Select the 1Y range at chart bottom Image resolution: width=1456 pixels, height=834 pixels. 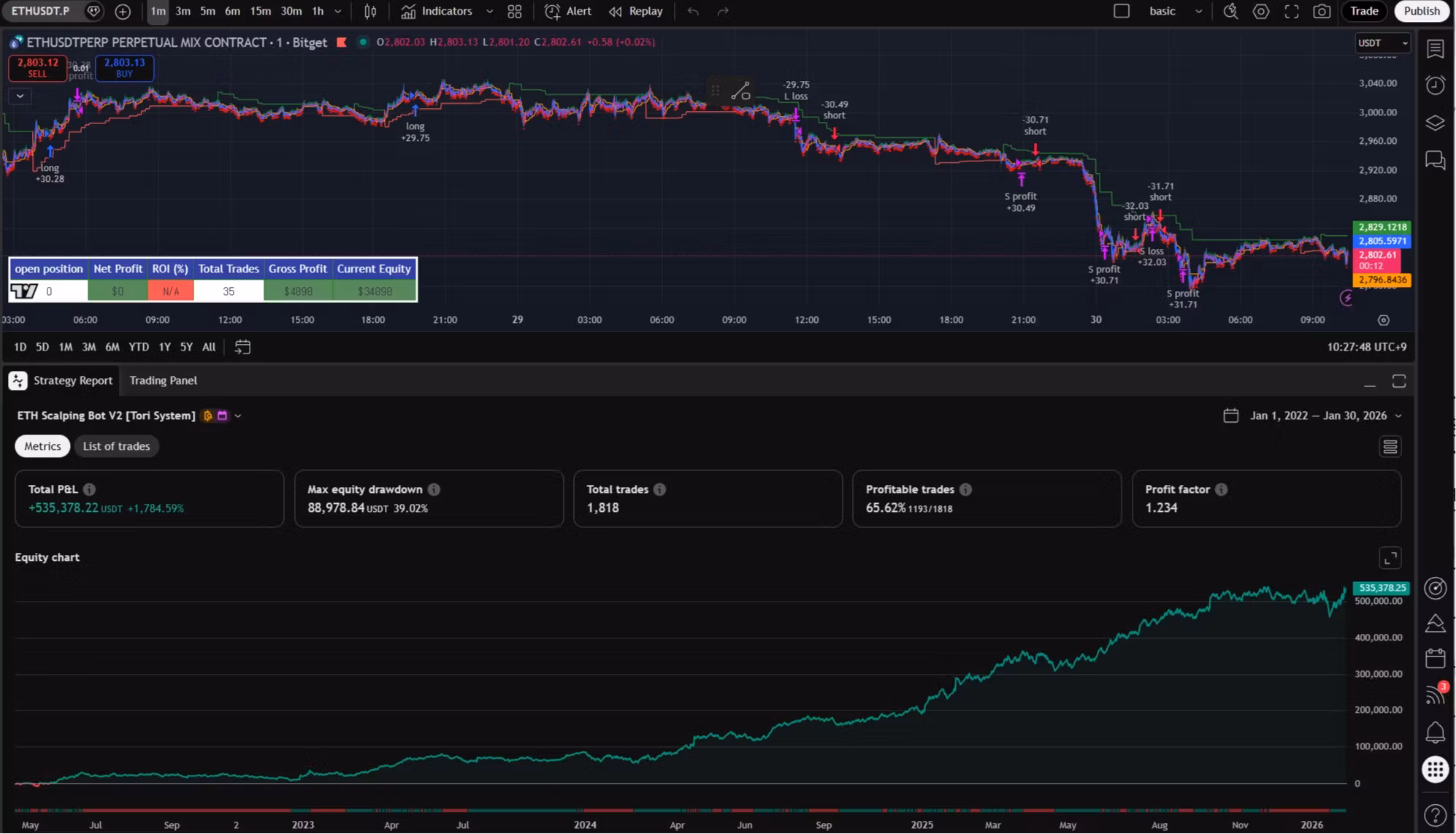164,347
